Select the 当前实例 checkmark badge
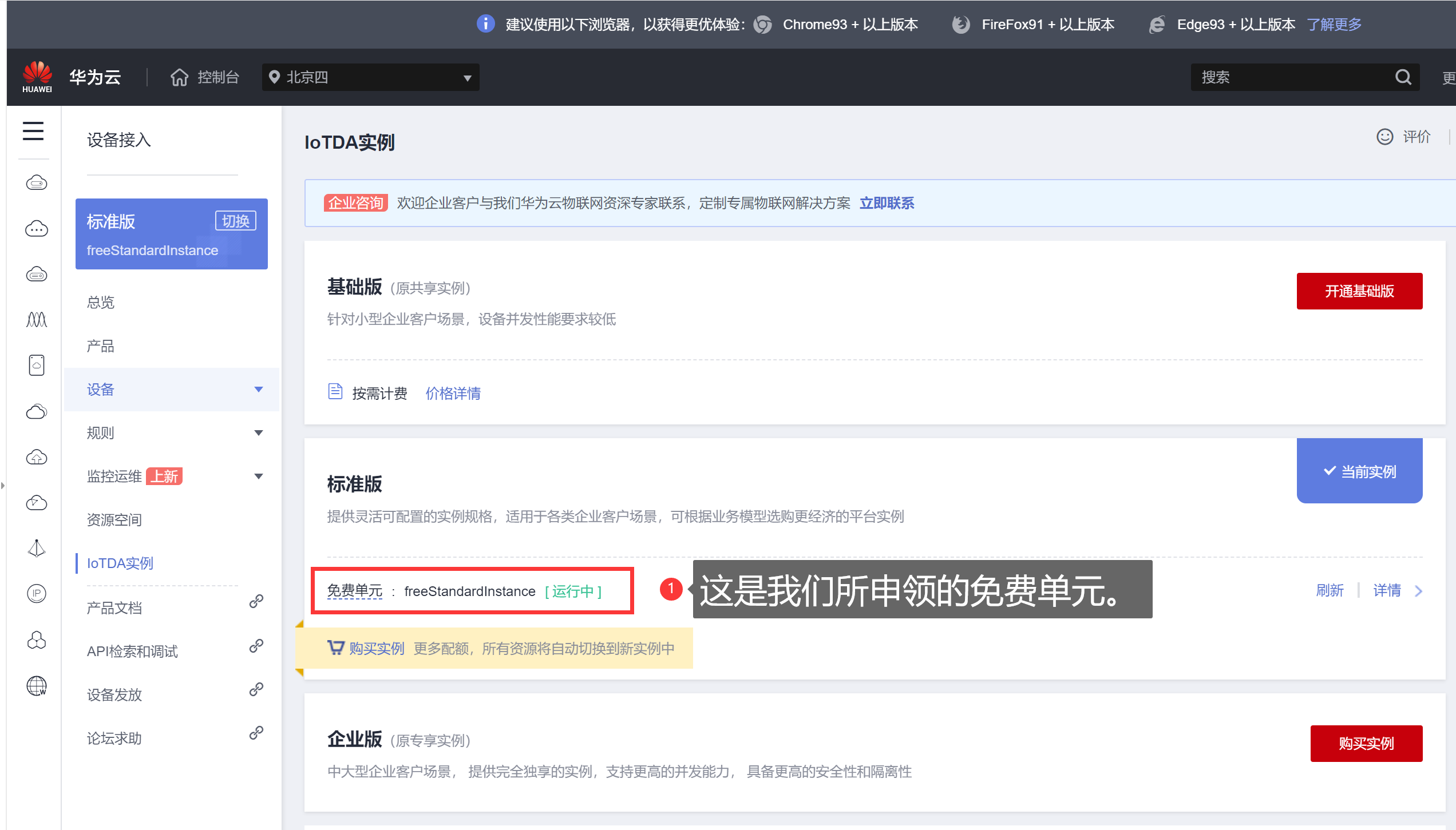 [1359, 471]
